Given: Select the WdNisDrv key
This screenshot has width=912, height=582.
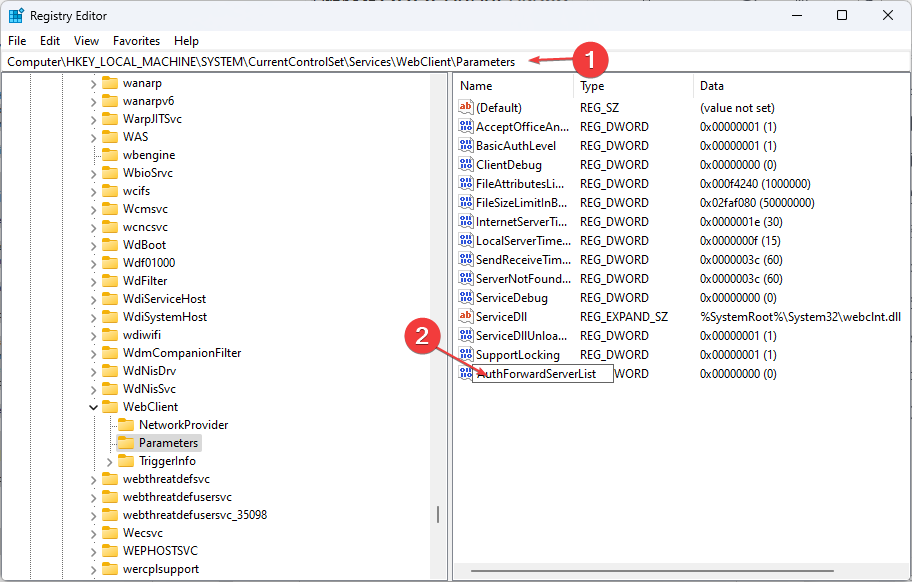Looking at the screenshot, I should coord(149,371).
